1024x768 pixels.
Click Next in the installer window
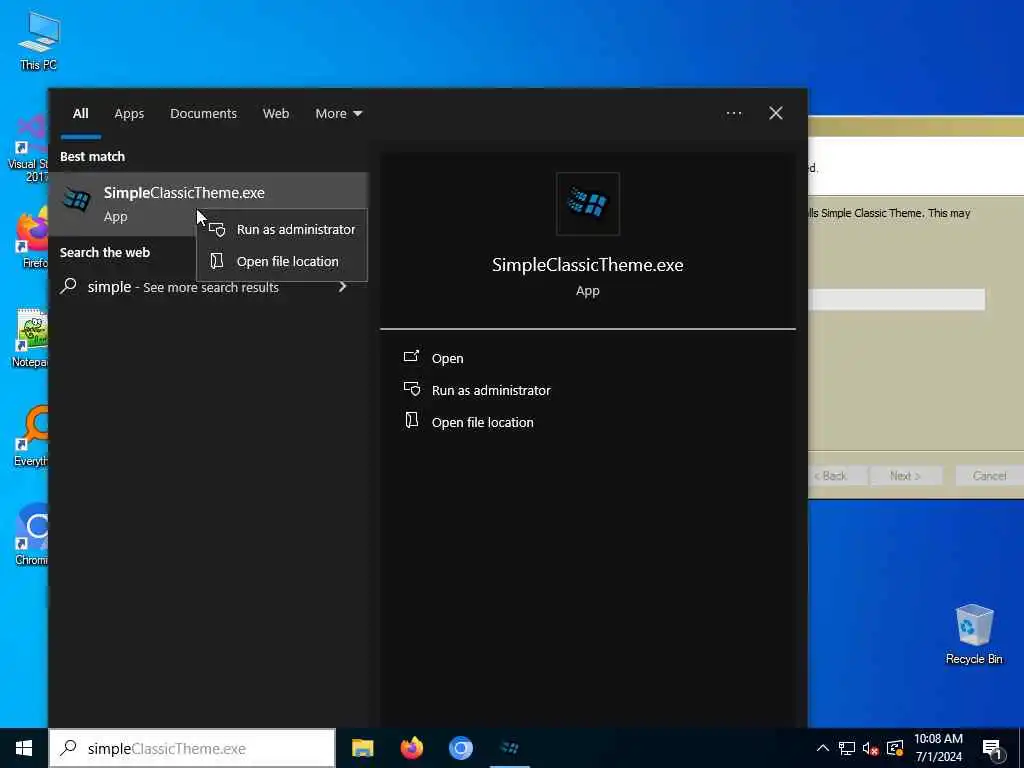coord(905,475)
